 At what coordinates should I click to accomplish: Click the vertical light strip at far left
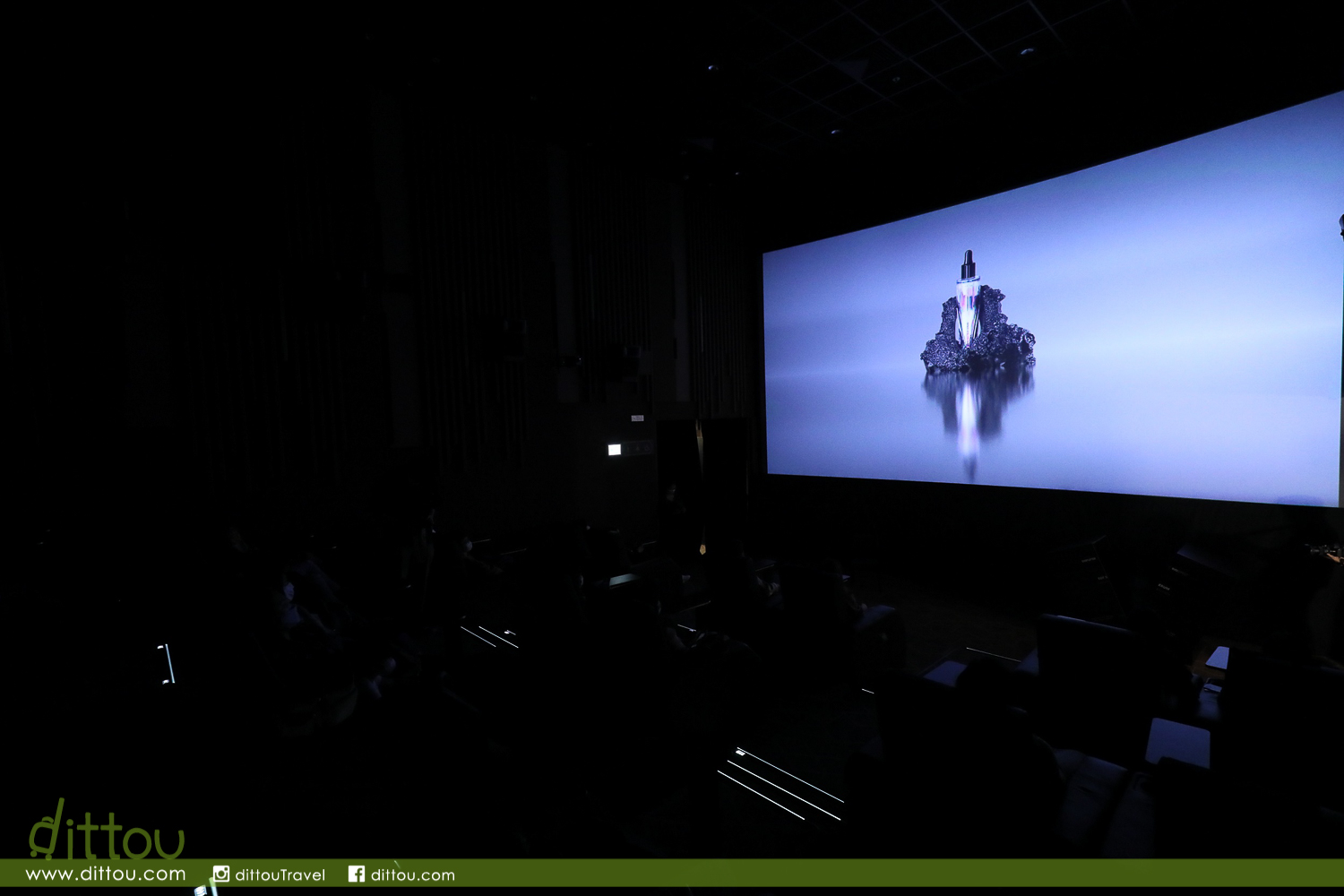(x=168, y=663)
